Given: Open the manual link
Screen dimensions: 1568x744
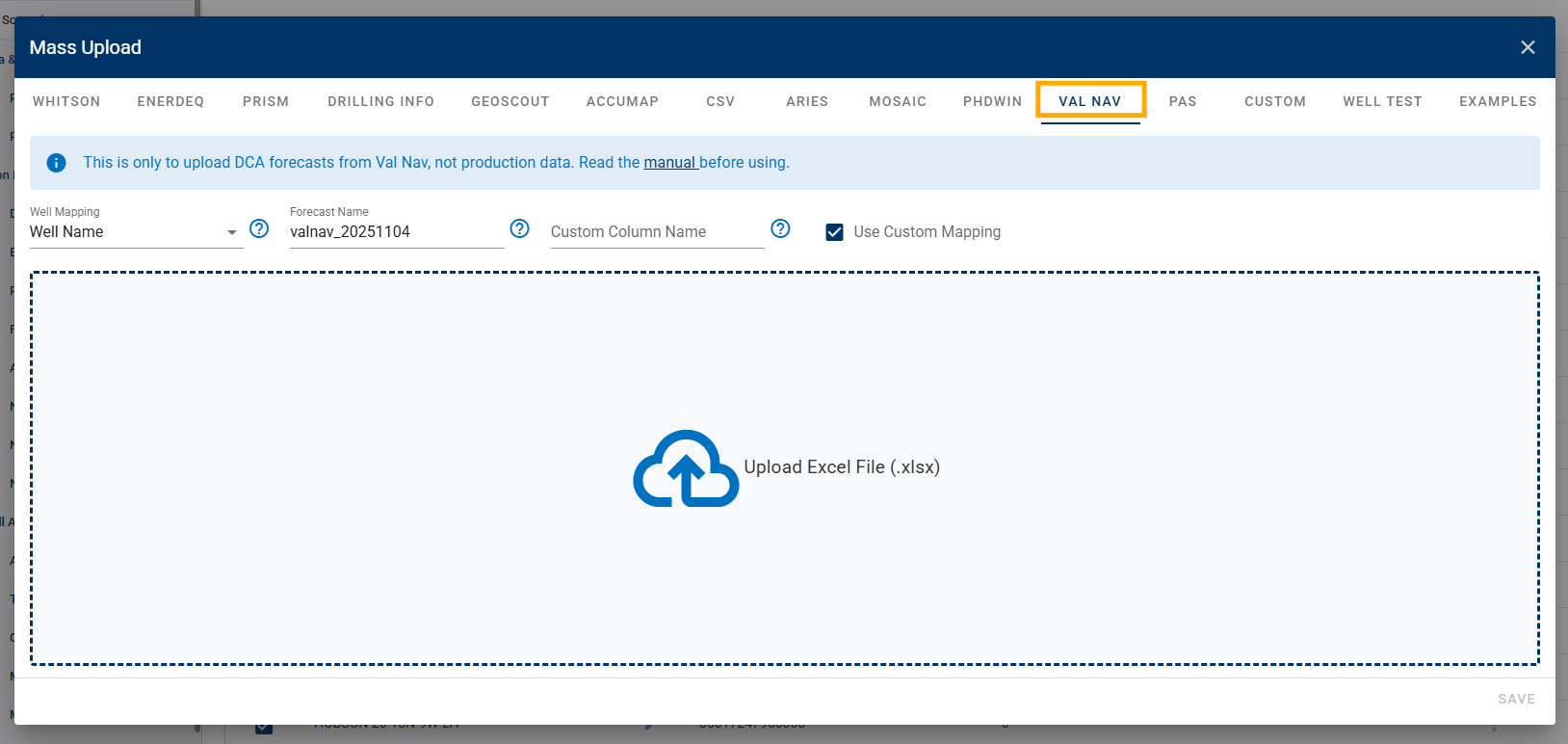Looking at the screenshot, I should pyautogui.click(x=669, y=163).
